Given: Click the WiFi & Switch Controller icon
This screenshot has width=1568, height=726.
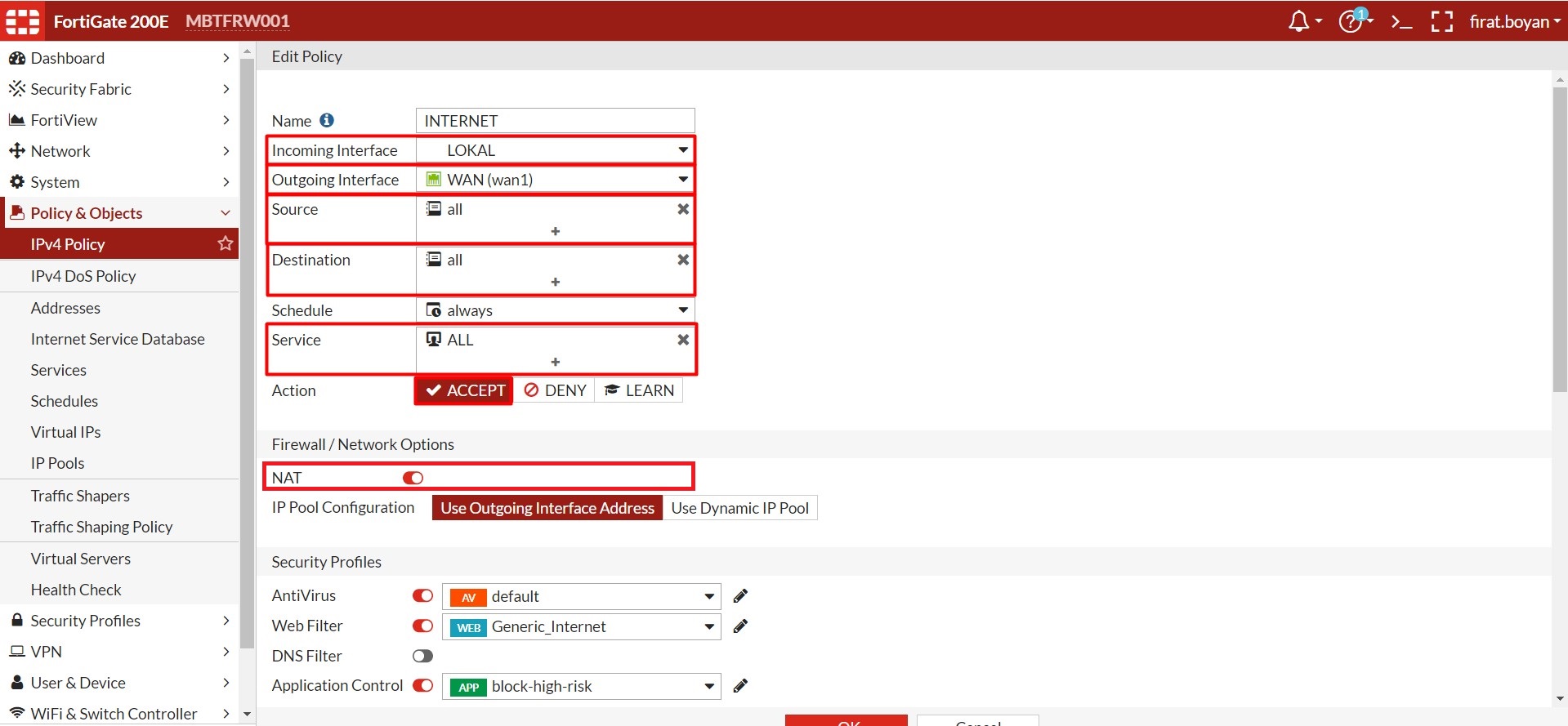Looking at the screenshot, I should pos(17,713).
